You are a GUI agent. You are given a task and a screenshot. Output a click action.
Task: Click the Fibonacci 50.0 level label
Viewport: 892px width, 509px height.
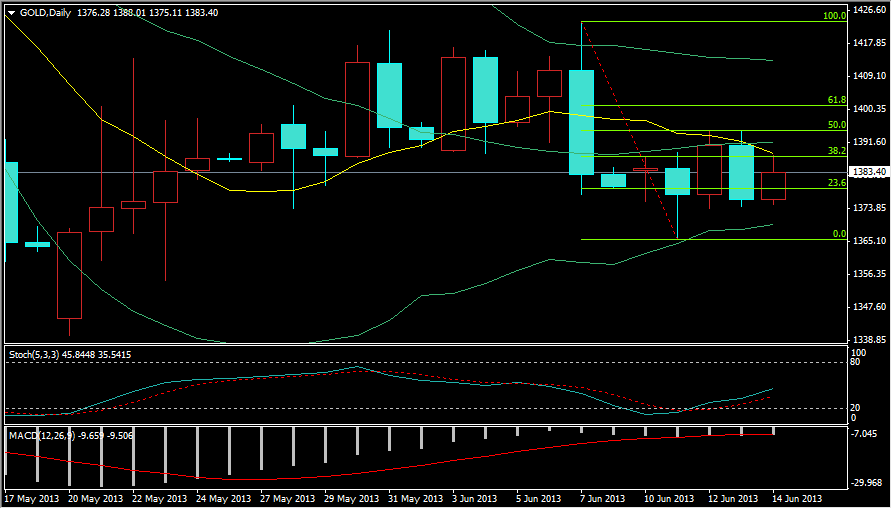[836, 125]
